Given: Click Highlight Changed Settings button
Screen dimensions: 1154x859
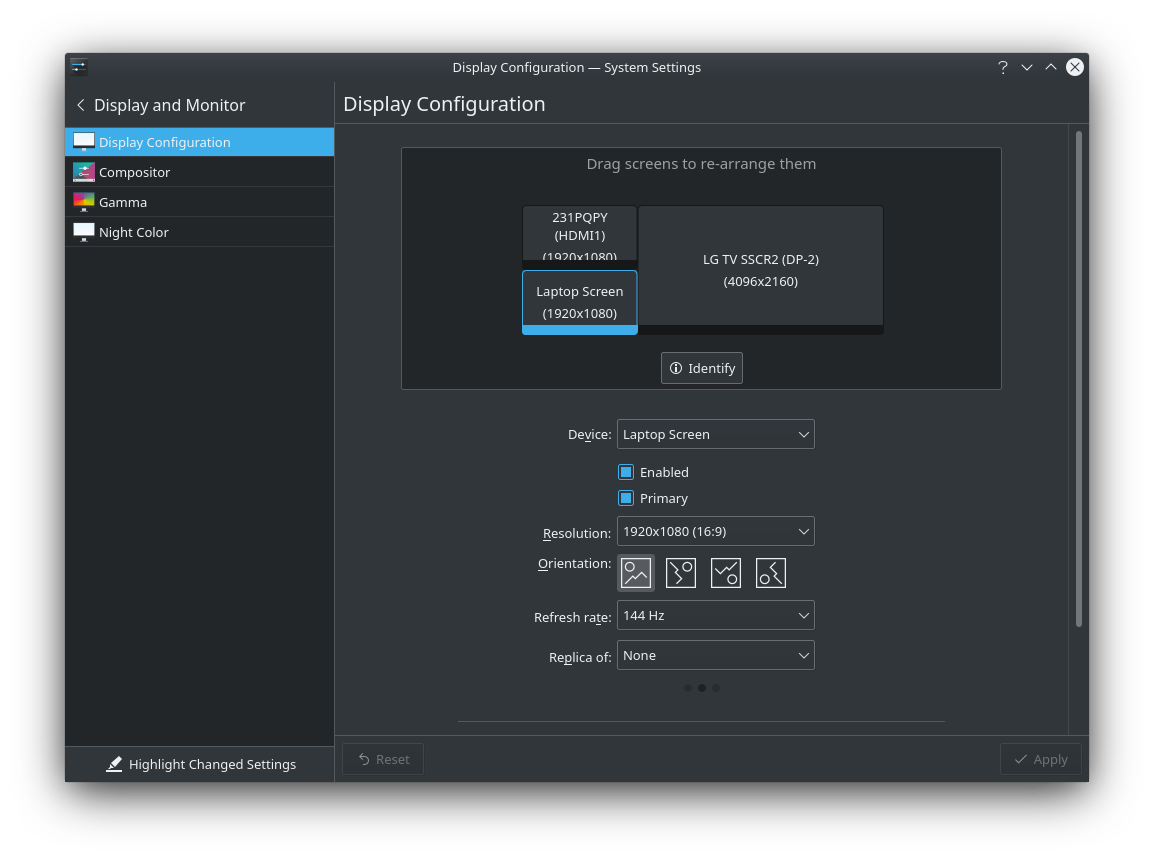Looking at the screenshot, I should coord(199,764).
